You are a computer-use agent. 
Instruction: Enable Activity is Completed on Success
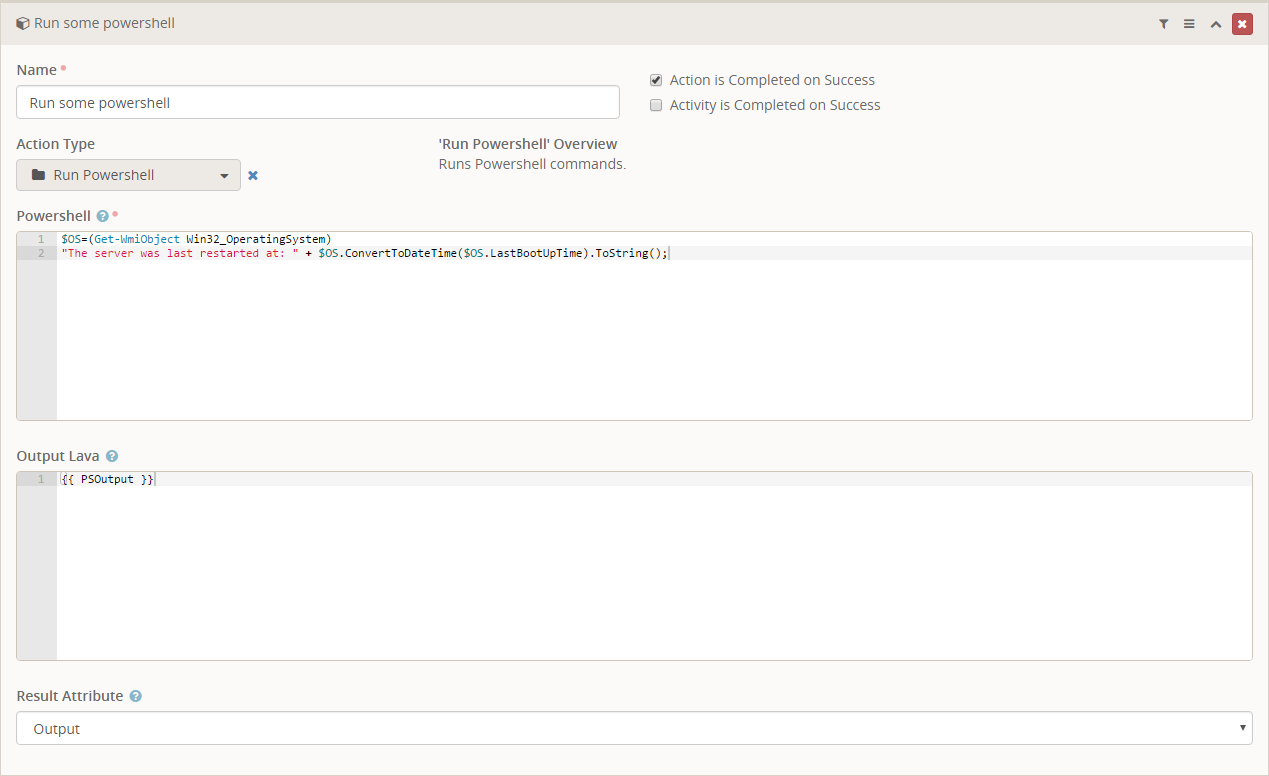[656, 105]
